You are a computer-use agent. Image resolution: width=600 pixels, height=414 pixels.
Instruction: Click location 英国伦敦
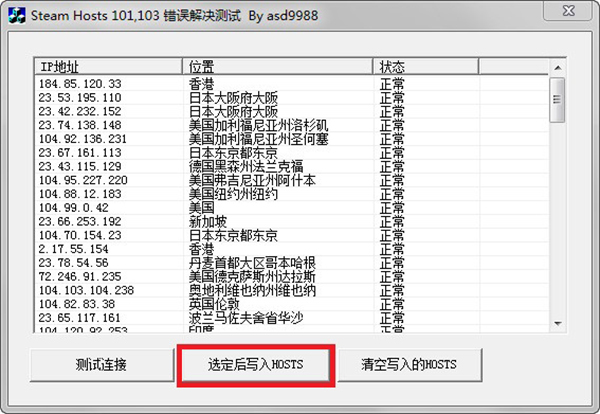tap(214, 304)
